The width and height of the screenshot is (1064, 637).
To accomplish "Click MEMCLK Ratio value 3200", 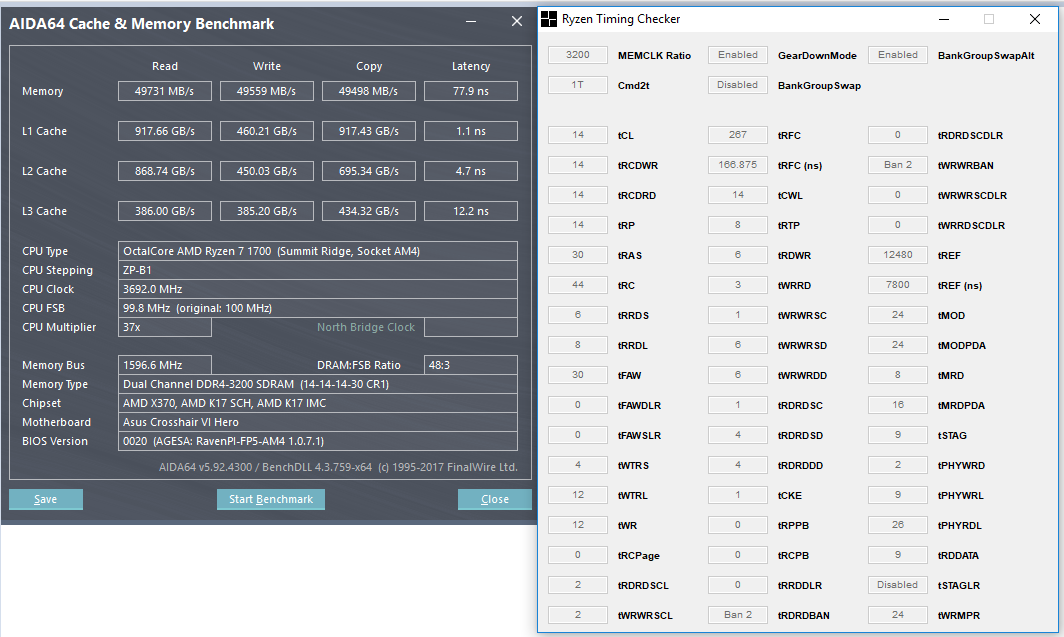I will click(578, 55).
